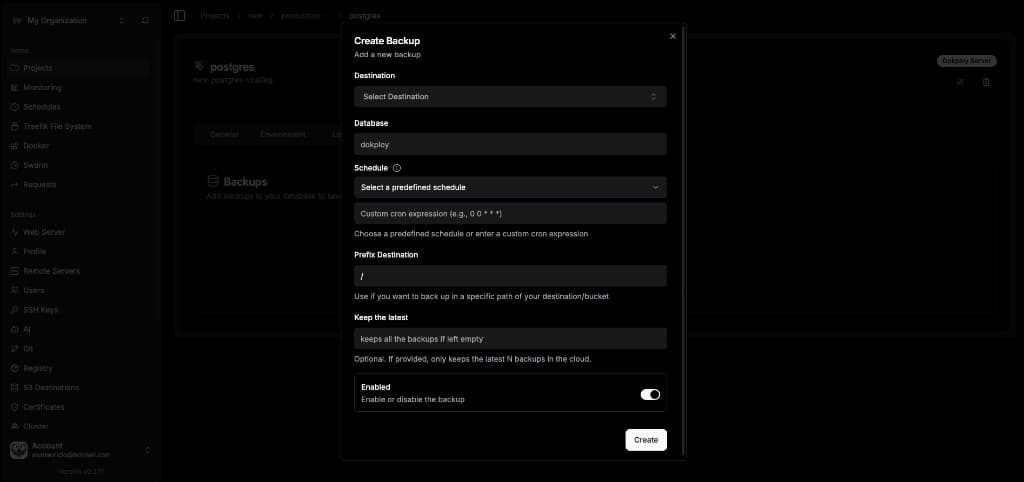Viewport: 1024px width, 482px height.
Task: Close the Create Backup dialog
Action: pos(673,37)
